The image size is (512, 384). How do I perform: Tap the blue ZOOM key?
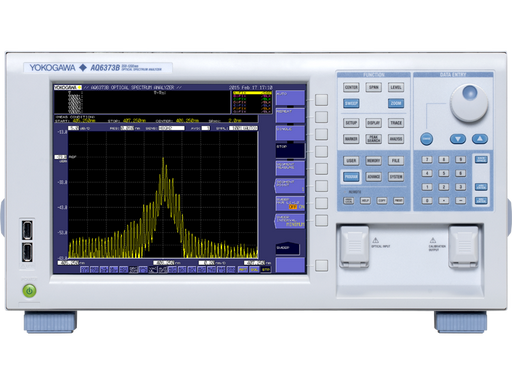coord(396,103)
